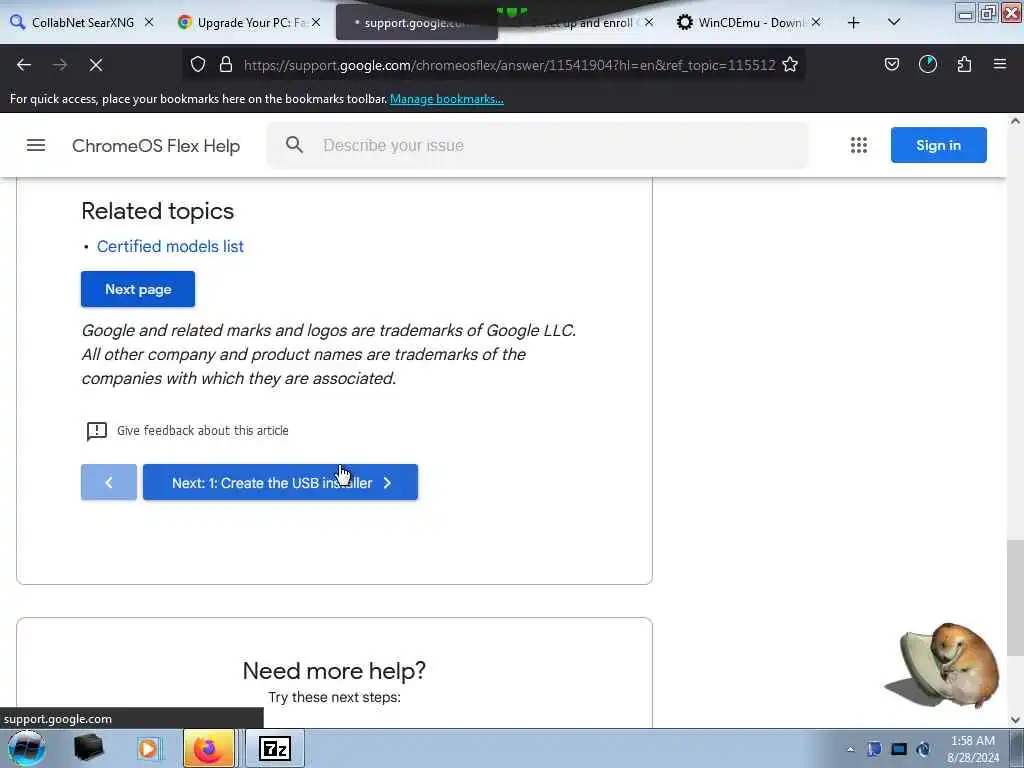Click the feedback speech bubble icon
The height and width of the screenshot is (768, 1024).
[x=97, y=431]
